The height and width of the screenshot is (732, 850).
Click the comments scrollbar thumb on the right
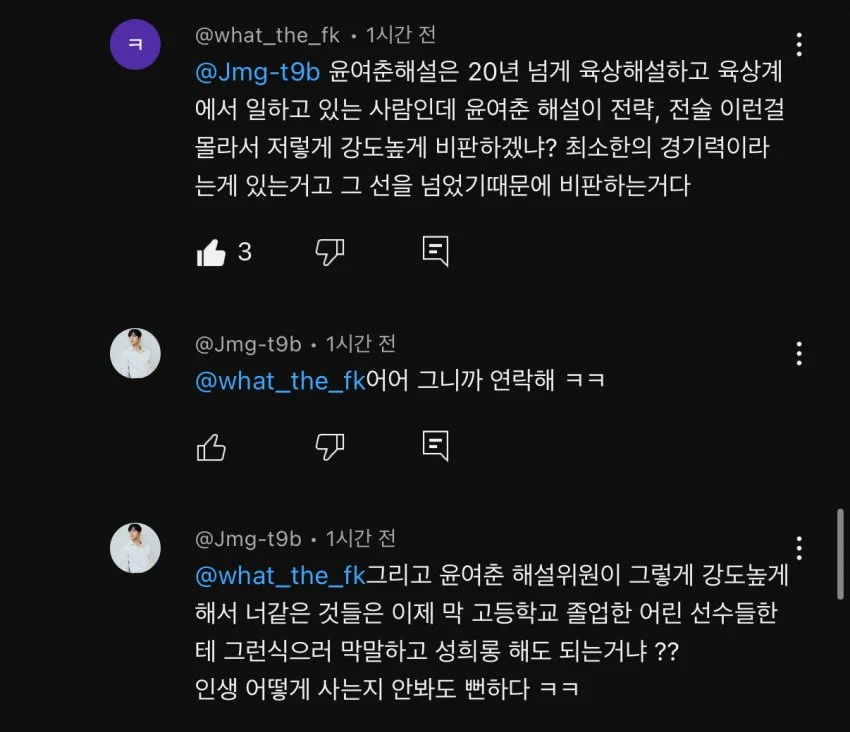pos(840,554)
